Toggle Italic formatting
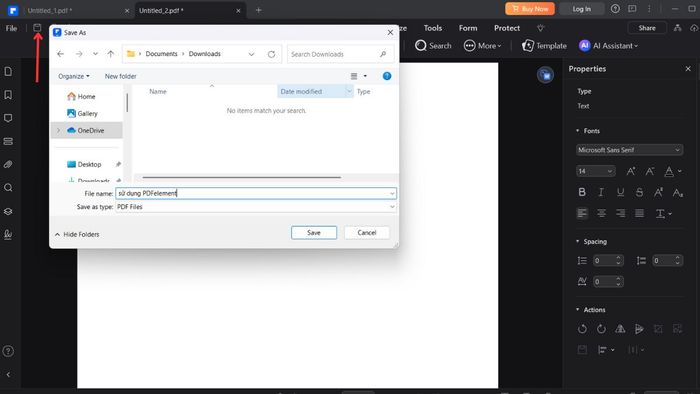Viewport: 700px width, 394px height. click(x=601, y=192)
